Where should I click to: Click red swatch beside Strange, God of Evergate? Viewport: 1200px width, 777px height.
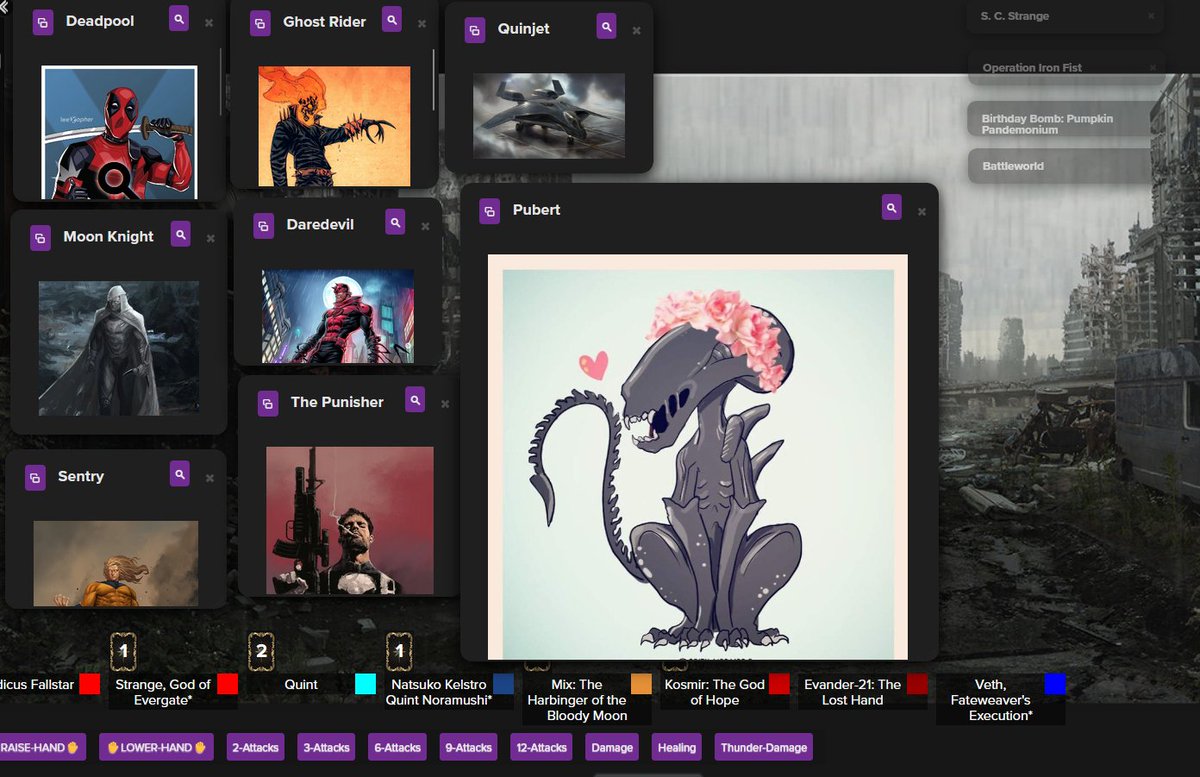227,684
